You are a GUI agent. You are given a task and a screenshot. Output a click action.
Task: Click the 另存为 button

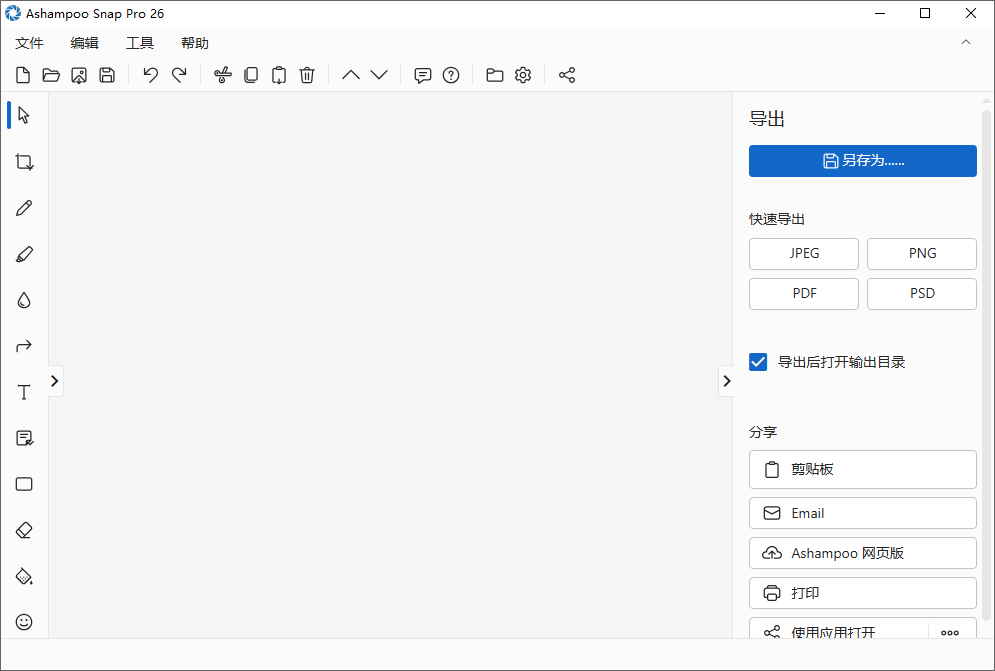[862, 161]
